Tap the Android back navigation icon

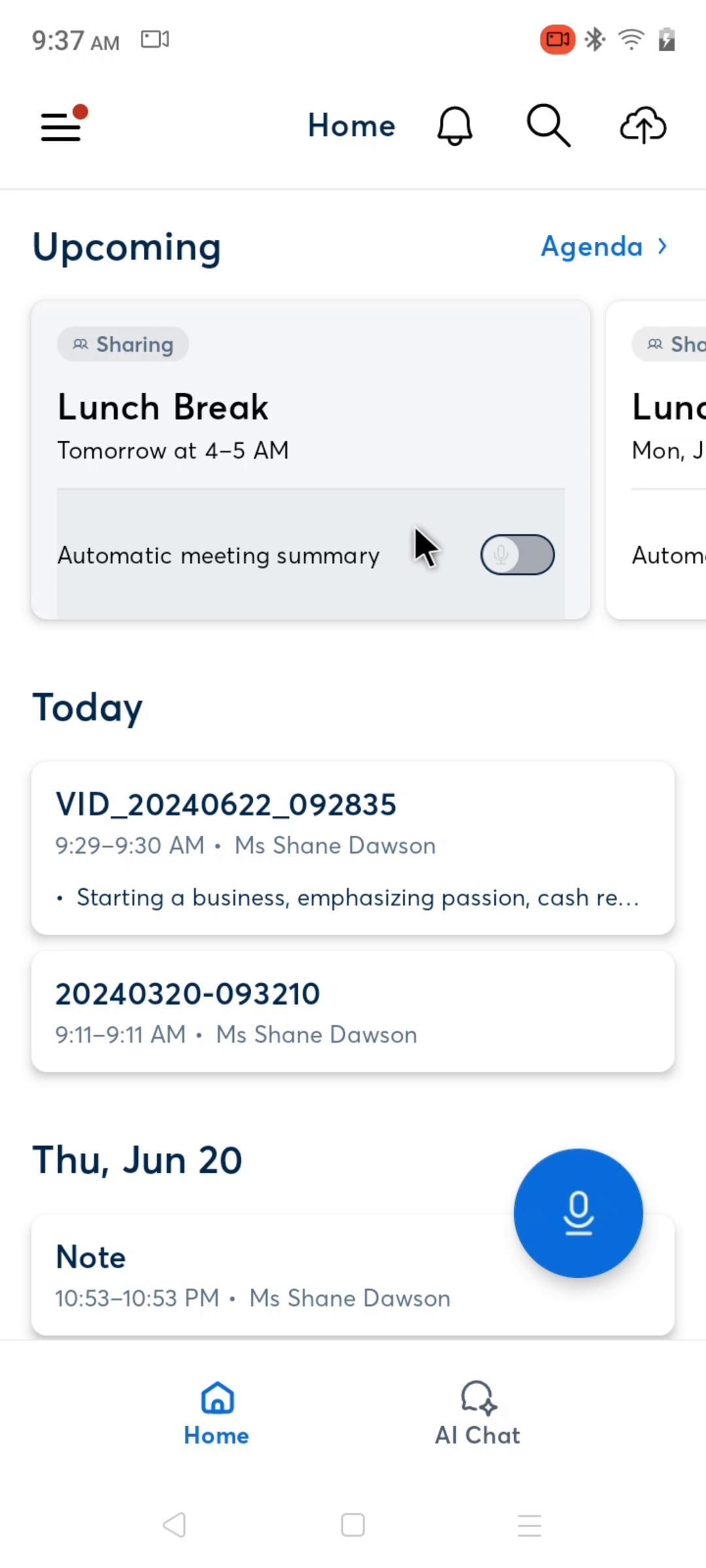[175, 1525]
